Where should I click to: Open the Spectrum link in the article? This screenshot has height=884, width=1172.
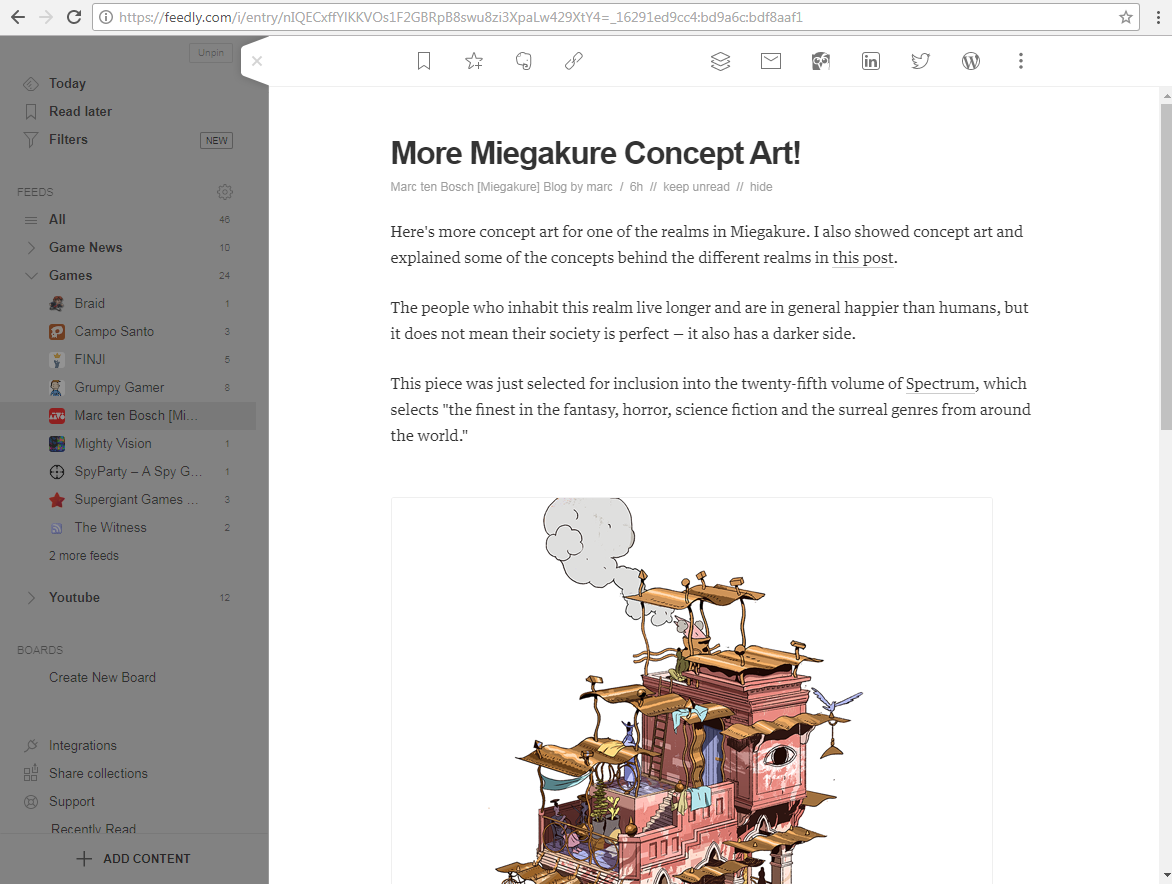[x=940, y=384]
